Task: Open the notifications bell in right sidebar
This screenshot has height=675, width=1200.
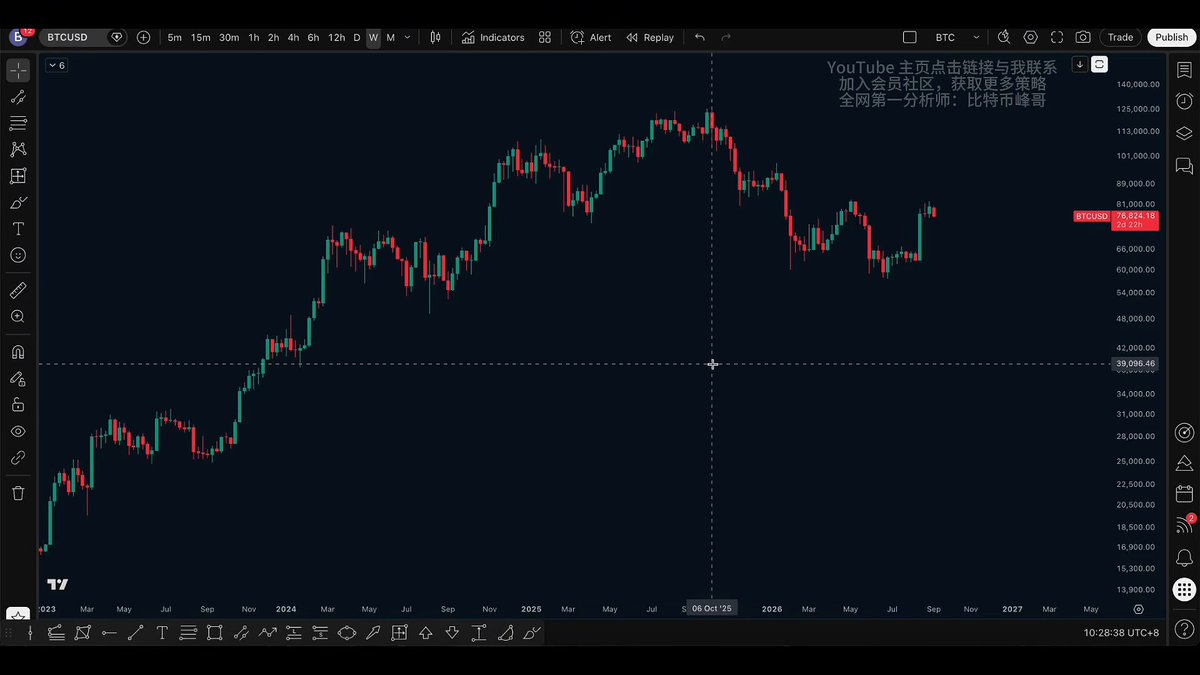Action: point(1184,557)
